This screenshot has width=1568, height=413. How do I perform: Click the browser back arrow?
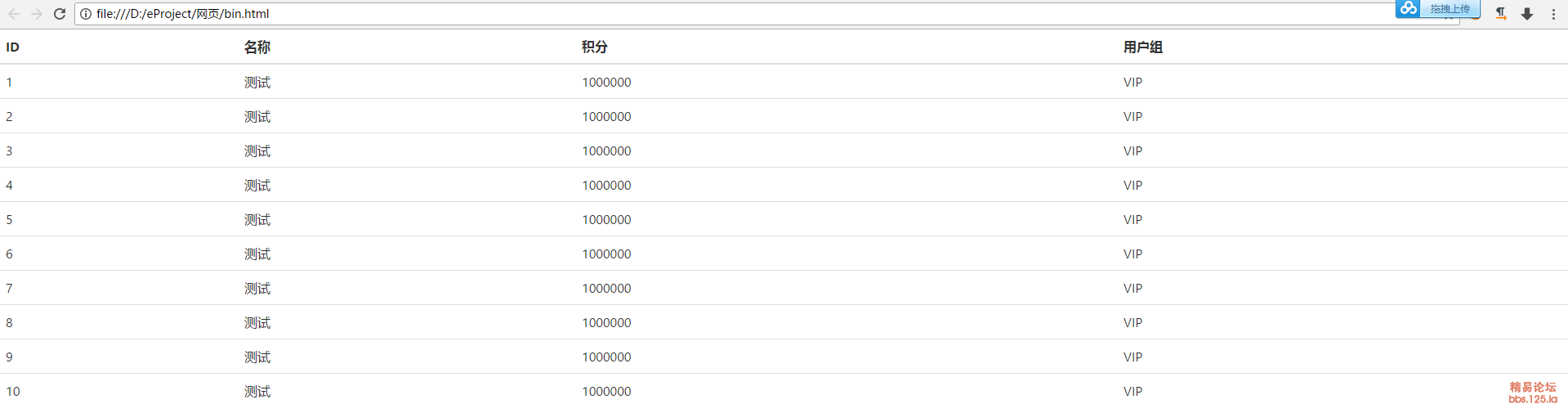(x=14, y=14)
